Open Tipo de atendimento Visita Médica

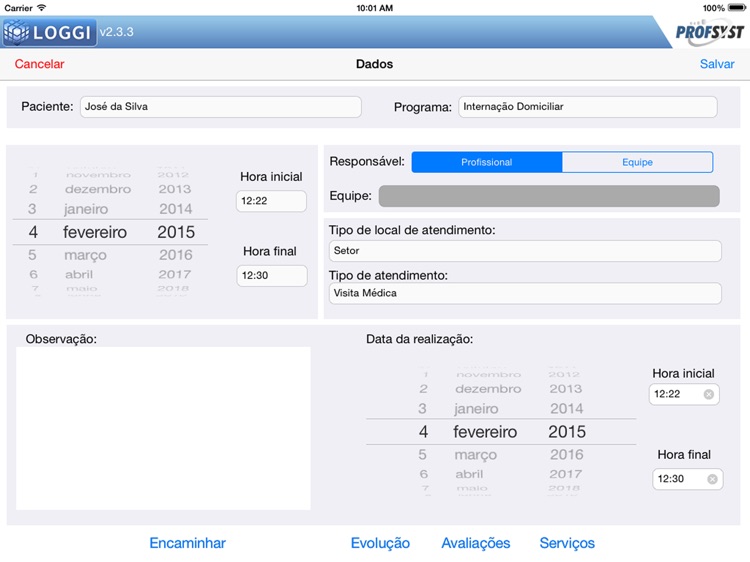click(525, 293)
